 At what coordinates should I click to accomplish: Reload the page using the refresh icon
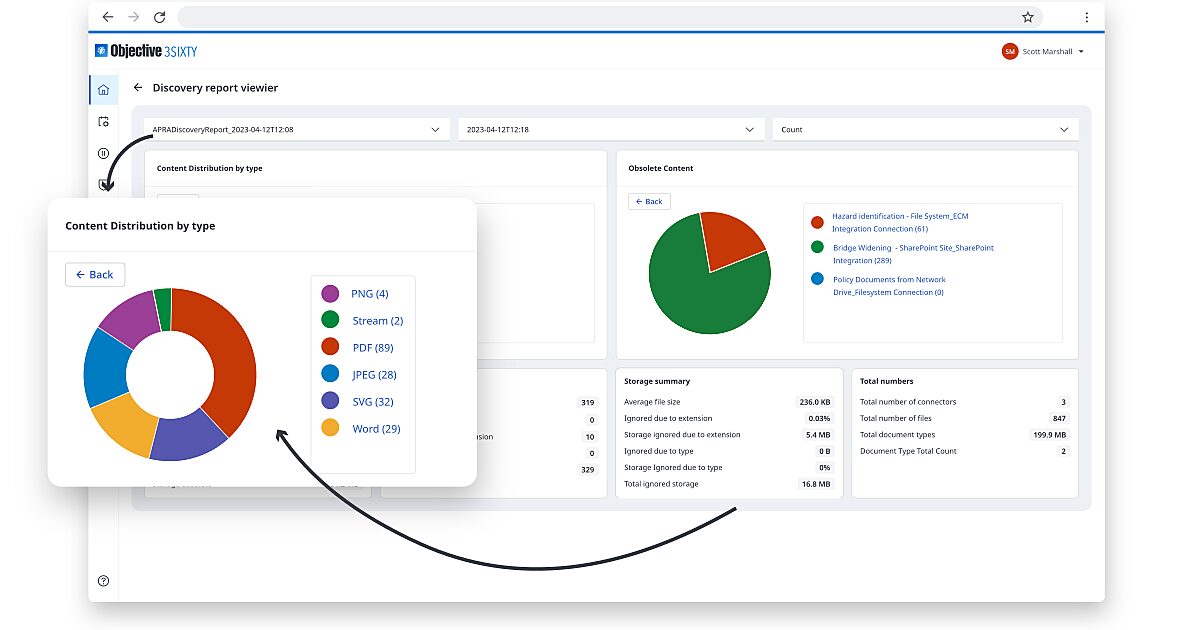point(160,17)
